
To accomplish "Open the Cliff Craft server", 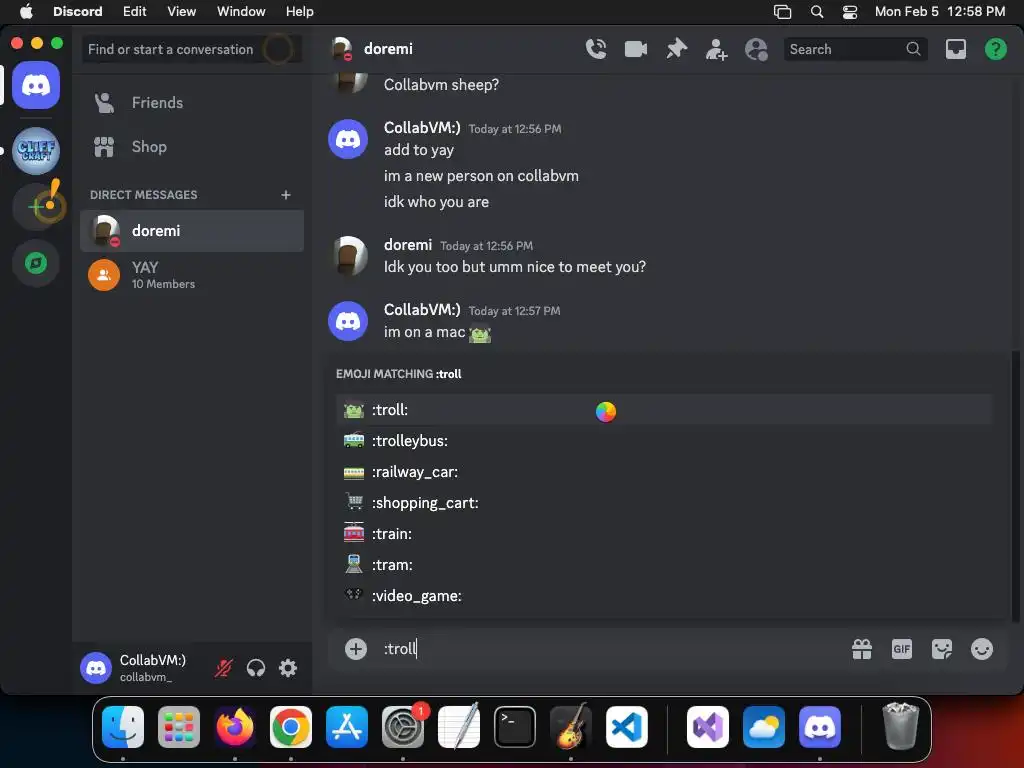I will click(36, 151).
